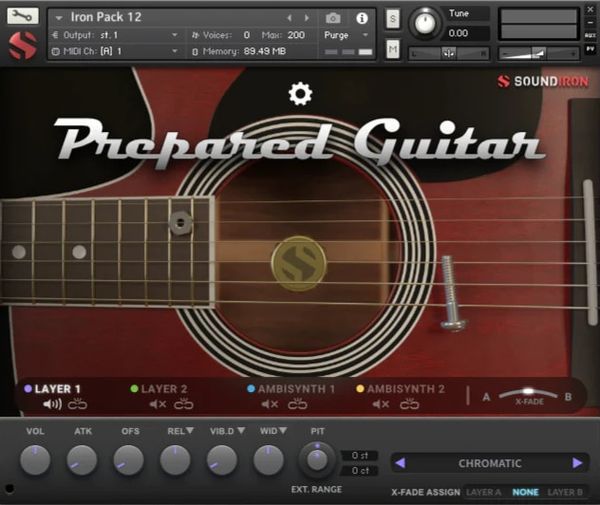Viewport: 600px width, 505px height.
Task: Click the metal nut on the fretboard
Action: point(181,222)
